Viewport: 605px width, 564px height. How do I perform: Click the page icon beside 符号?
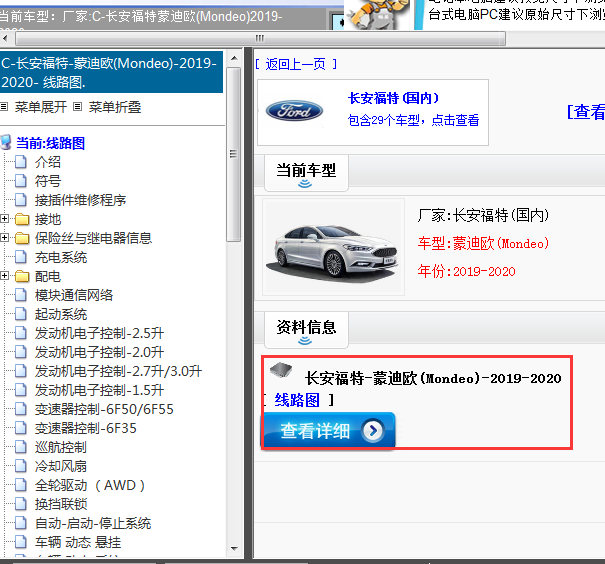click(x=21, y=181)
